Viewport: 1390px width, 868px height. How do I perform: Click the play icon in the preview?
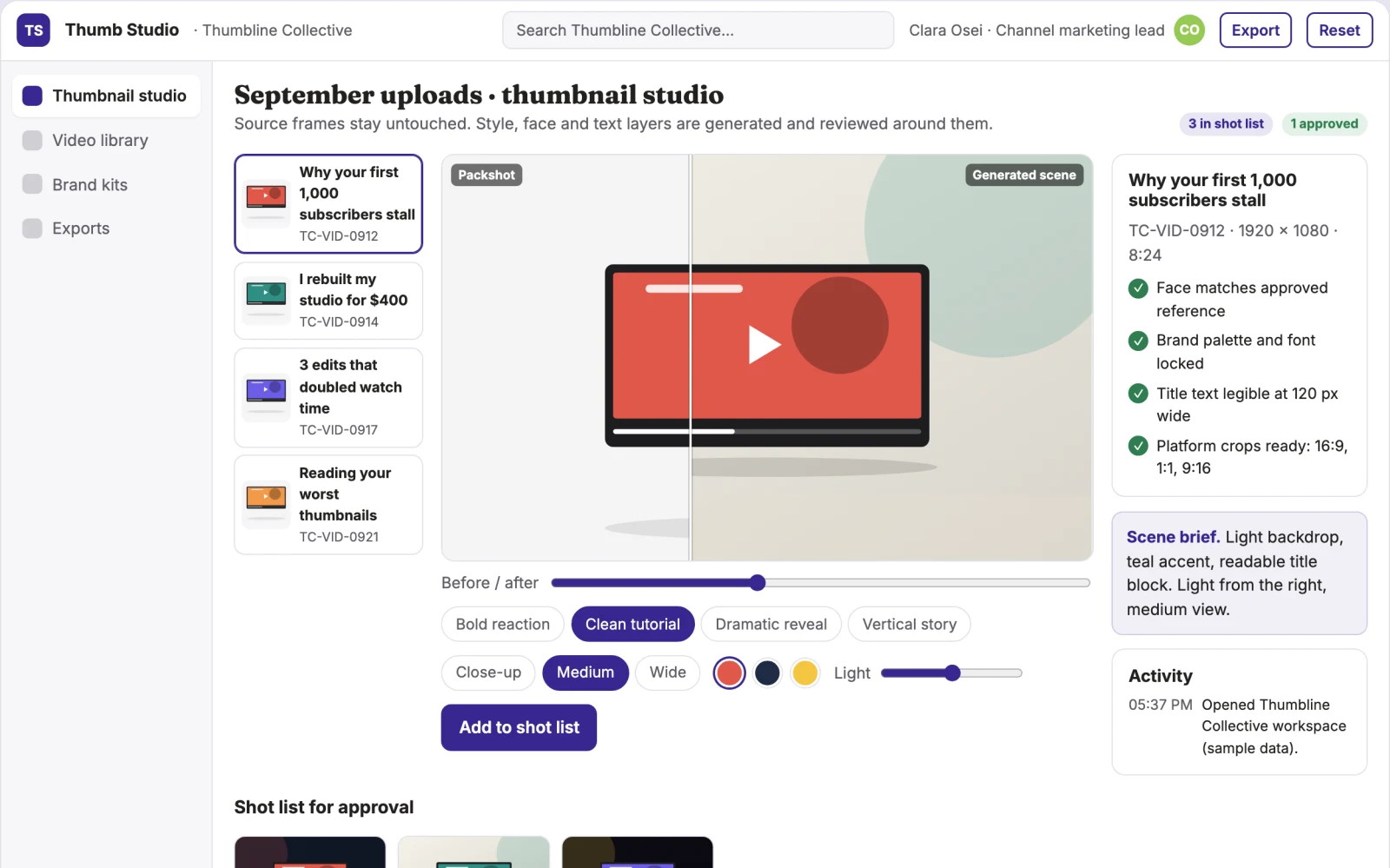(x=764, y=344)
